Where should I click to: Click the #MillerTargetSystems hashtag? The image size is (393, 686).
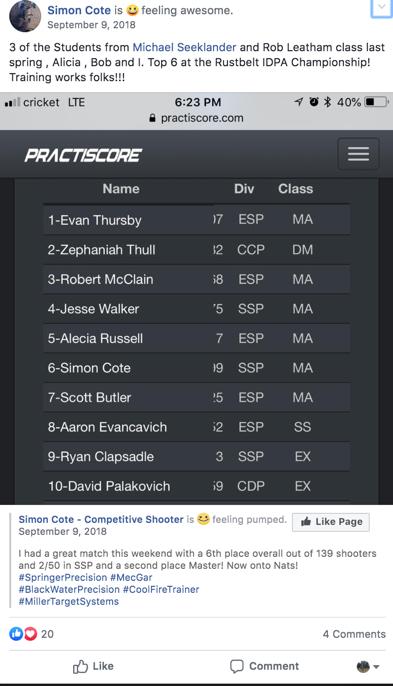coord(69,602)
